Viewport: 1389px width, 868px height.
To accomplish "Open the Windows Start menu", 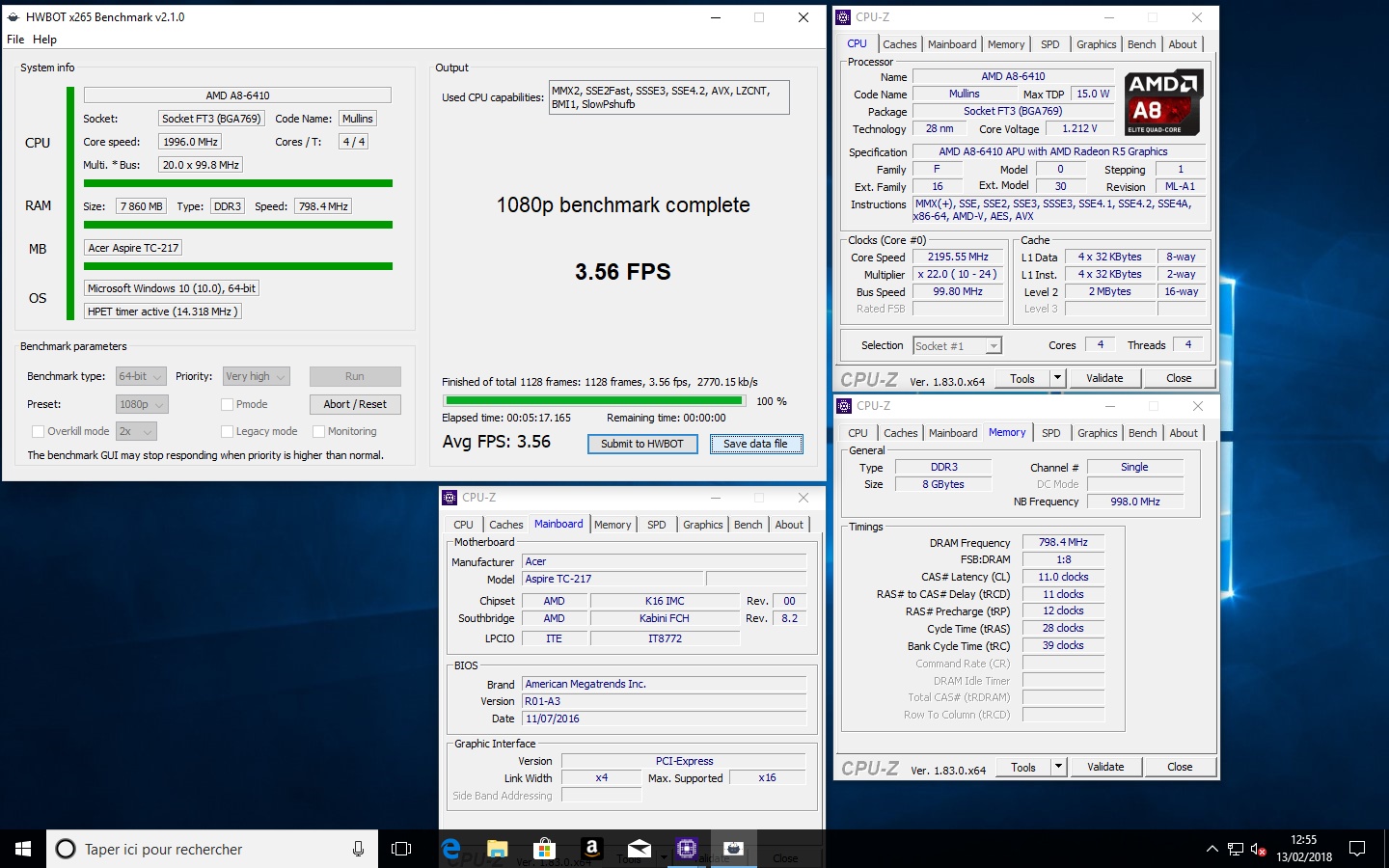I will pos(23,849).
